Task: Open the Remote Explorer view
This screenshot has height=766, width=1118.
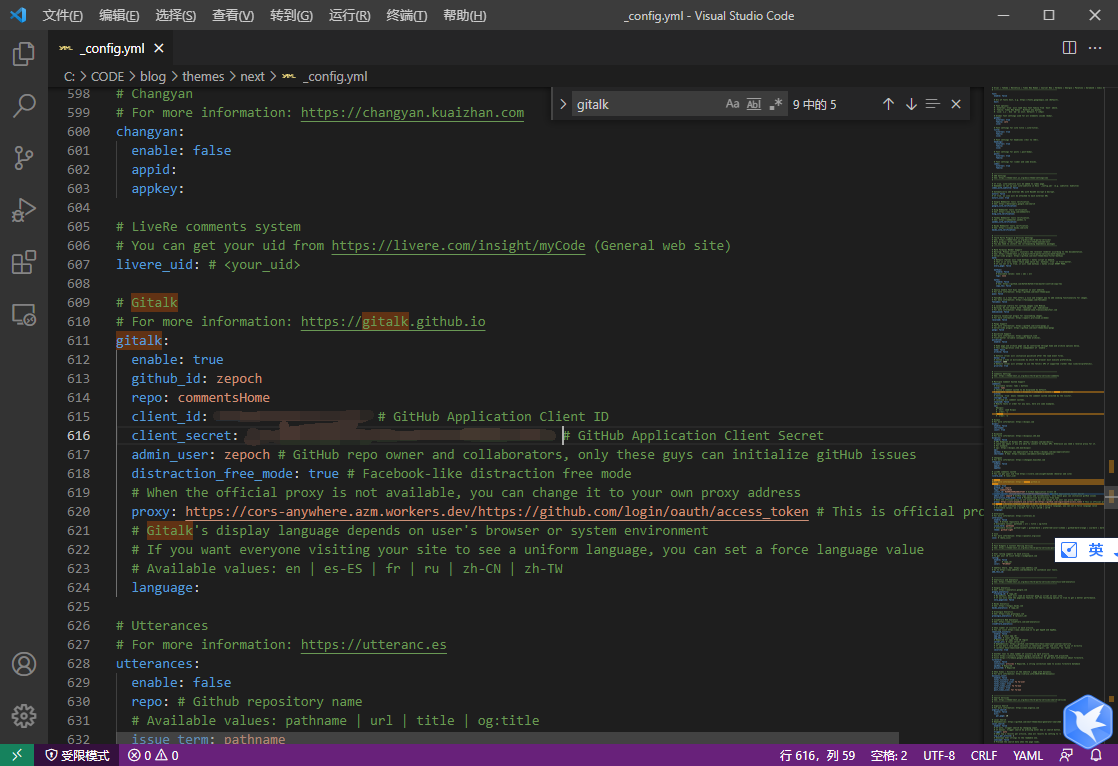Action: (x=24, y=315)
